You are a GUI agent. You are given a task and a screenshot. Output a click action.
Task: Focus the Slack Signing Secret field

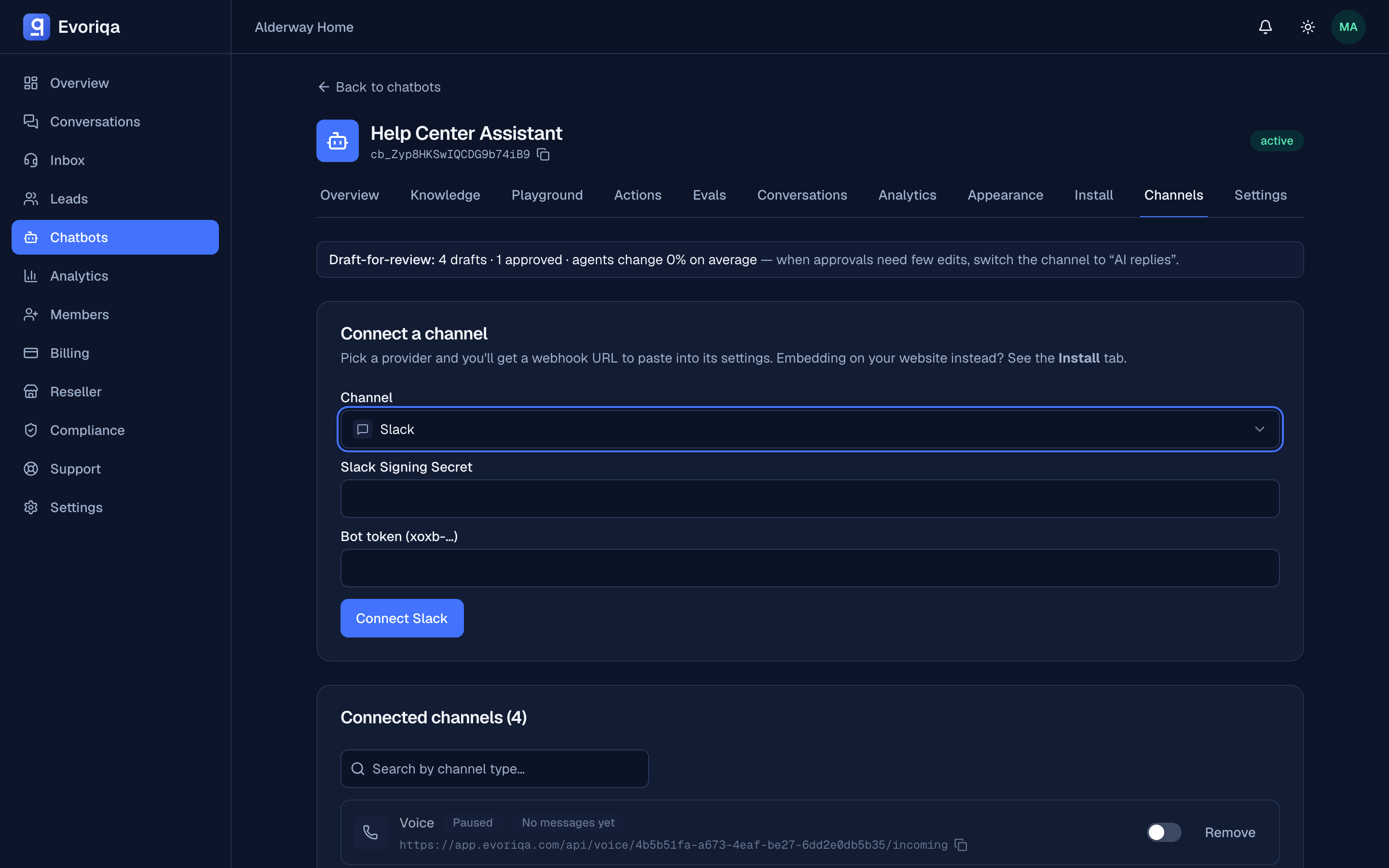pos(810,499)
